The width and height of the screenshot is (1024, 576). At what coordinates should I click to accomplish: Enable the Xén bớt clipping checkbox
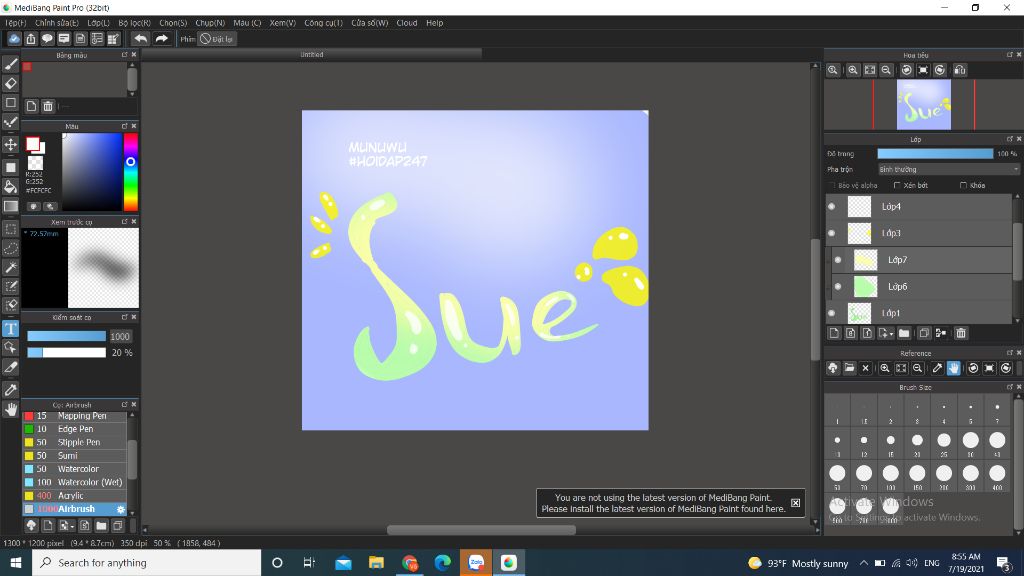(x=897, y=185)
